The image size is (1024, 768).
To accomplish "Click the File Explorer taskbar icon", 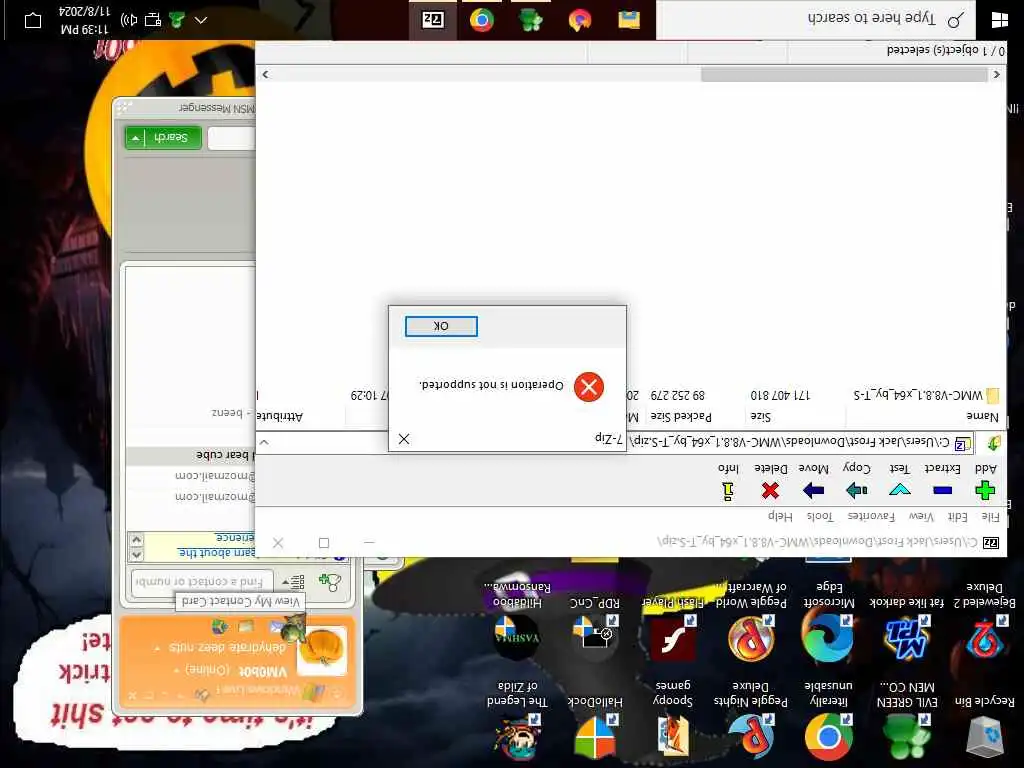I will point(629,20).
